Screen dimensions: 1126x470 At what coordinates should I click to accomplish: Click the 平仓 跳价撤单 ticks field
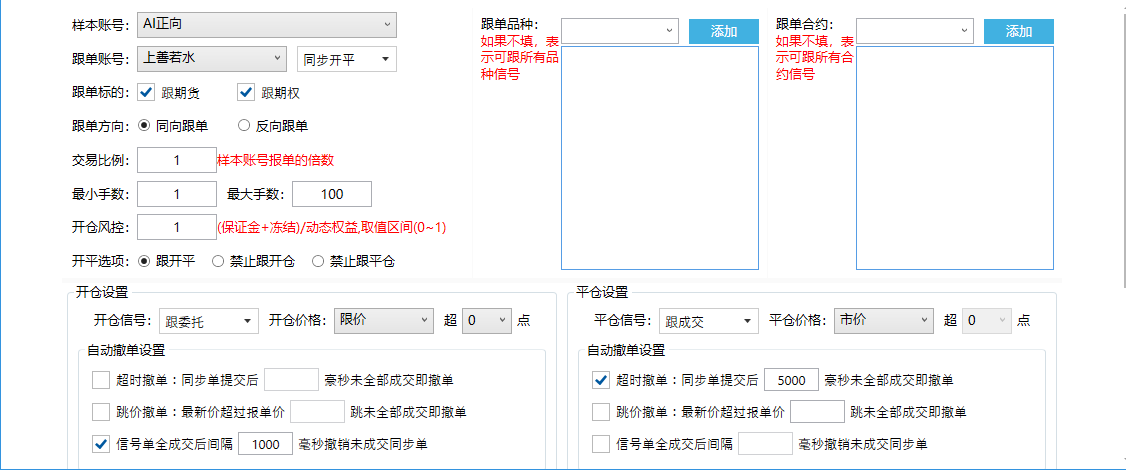click(817, 412)
